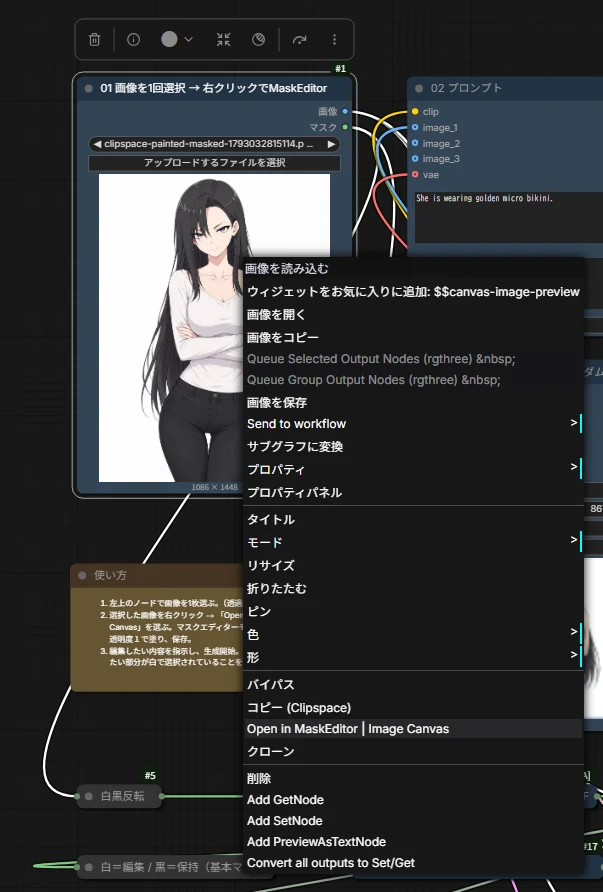603x892 pixels.
Task: Select next image with right arrow
Action: coord(331,144)
